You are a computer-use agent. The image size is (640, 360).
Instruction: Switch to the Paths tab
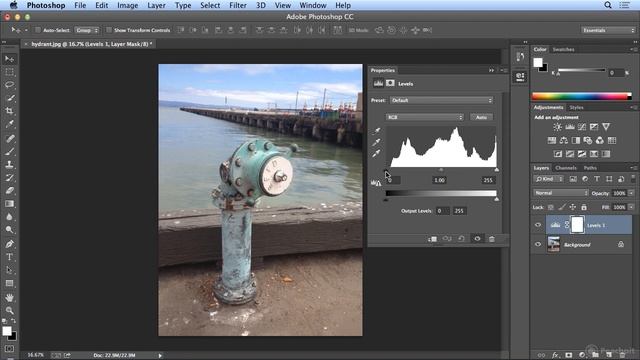click(x=590, y=168)
